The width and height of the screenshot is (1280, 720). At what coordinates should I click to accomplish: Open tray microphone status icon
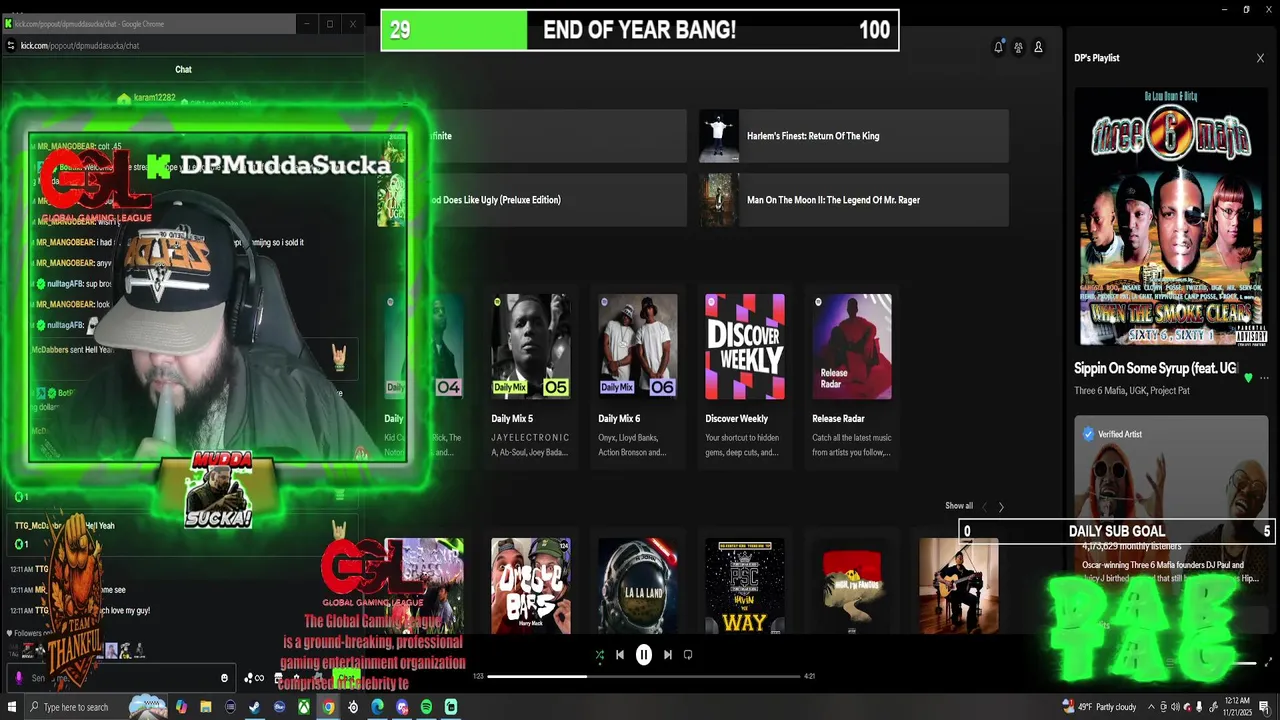coord(1199,707)
